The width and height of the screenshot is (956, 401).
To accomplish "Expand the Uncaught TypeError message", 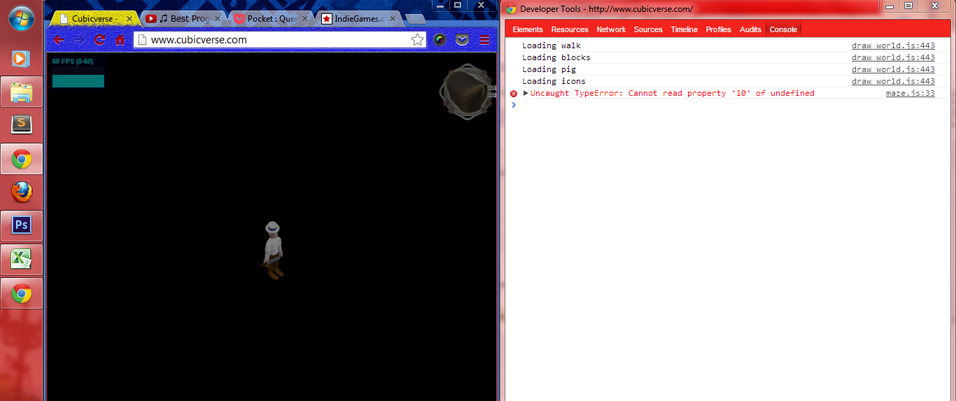I will 526,93.
